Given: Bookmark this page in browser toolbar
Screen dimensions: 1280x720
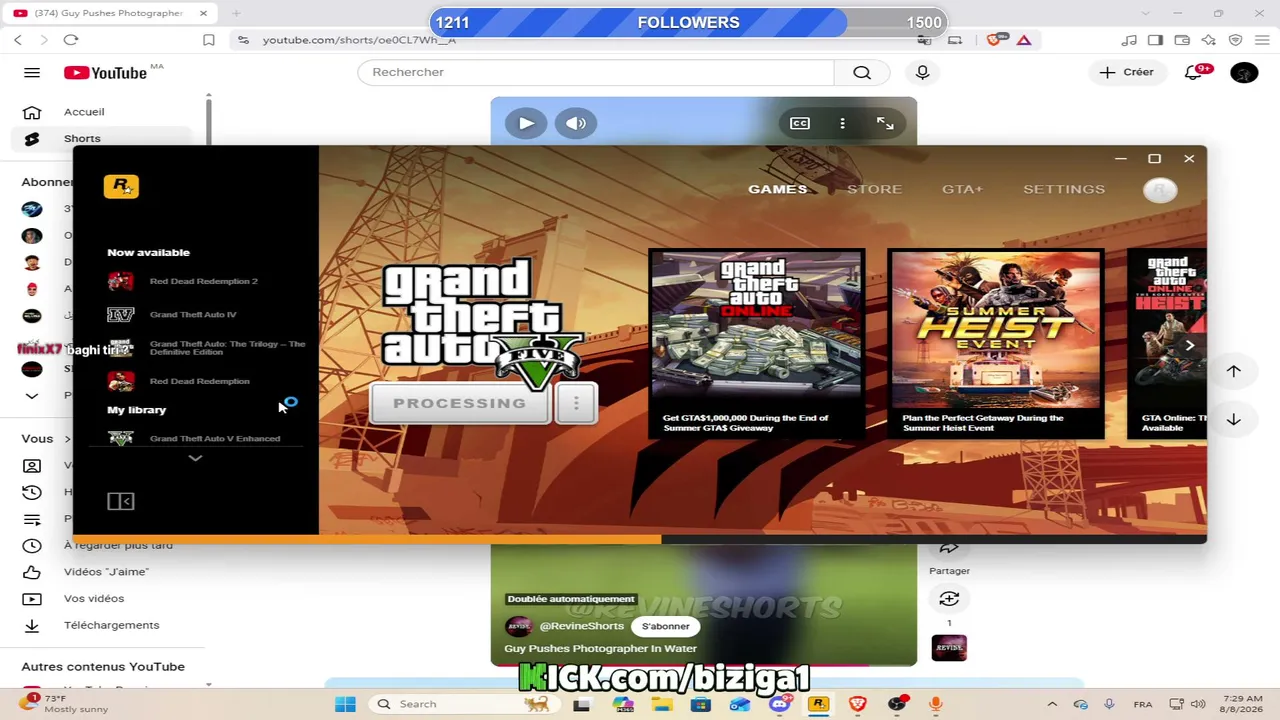Looking at the screenshot, I should click(209, 40).
